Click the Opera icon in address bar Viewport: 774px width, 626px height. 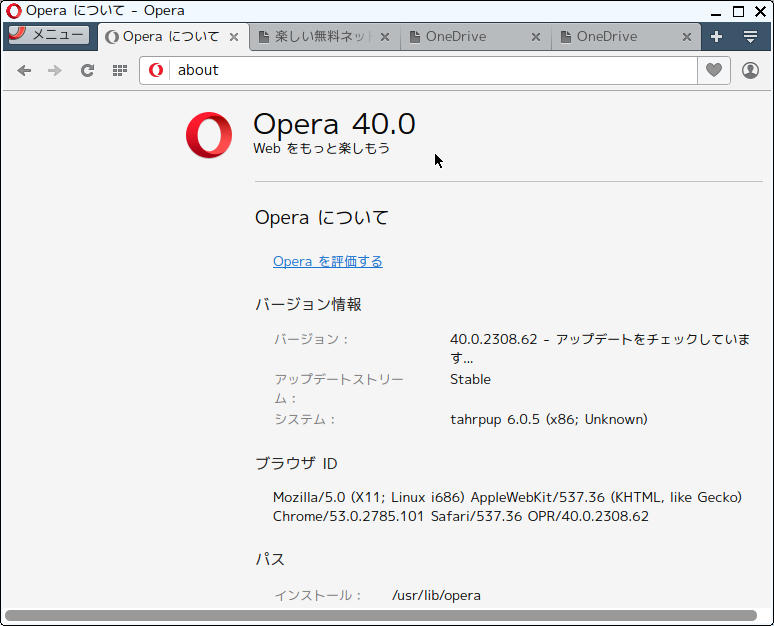click(156, 70)
